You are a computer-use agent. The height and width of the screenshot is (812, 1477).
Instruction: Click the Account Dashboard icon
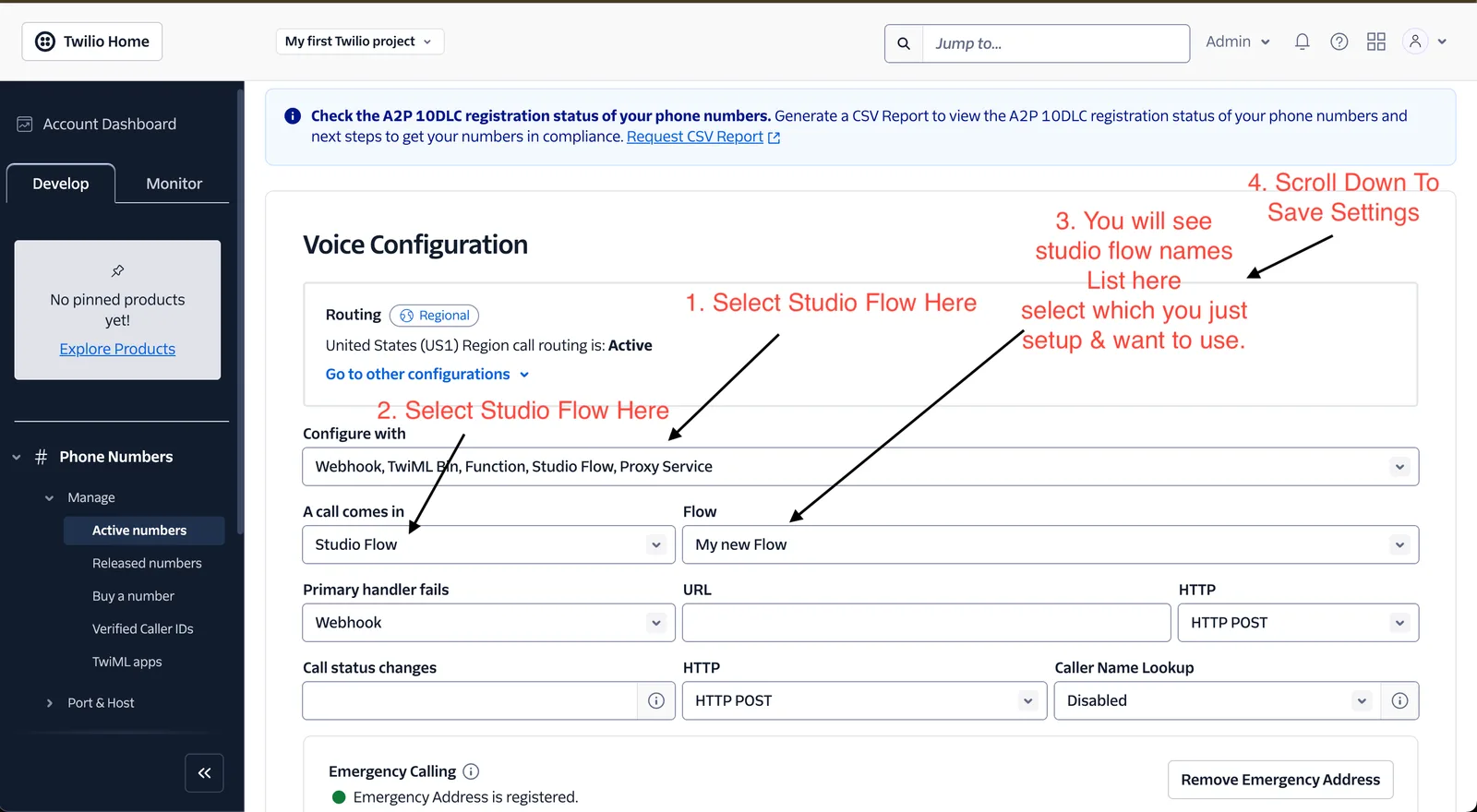coord(25,124)
